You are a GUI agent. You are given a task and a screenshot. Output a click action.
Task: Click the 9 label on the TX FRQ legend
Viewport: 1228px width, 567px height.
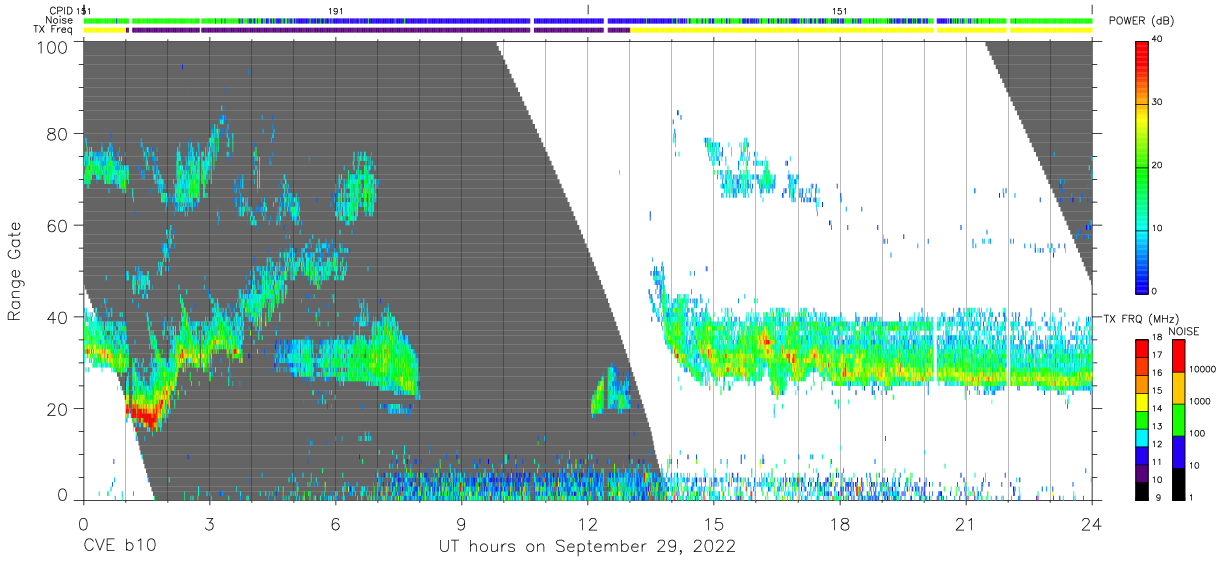pyautogui.click(x=1159, y=498)
